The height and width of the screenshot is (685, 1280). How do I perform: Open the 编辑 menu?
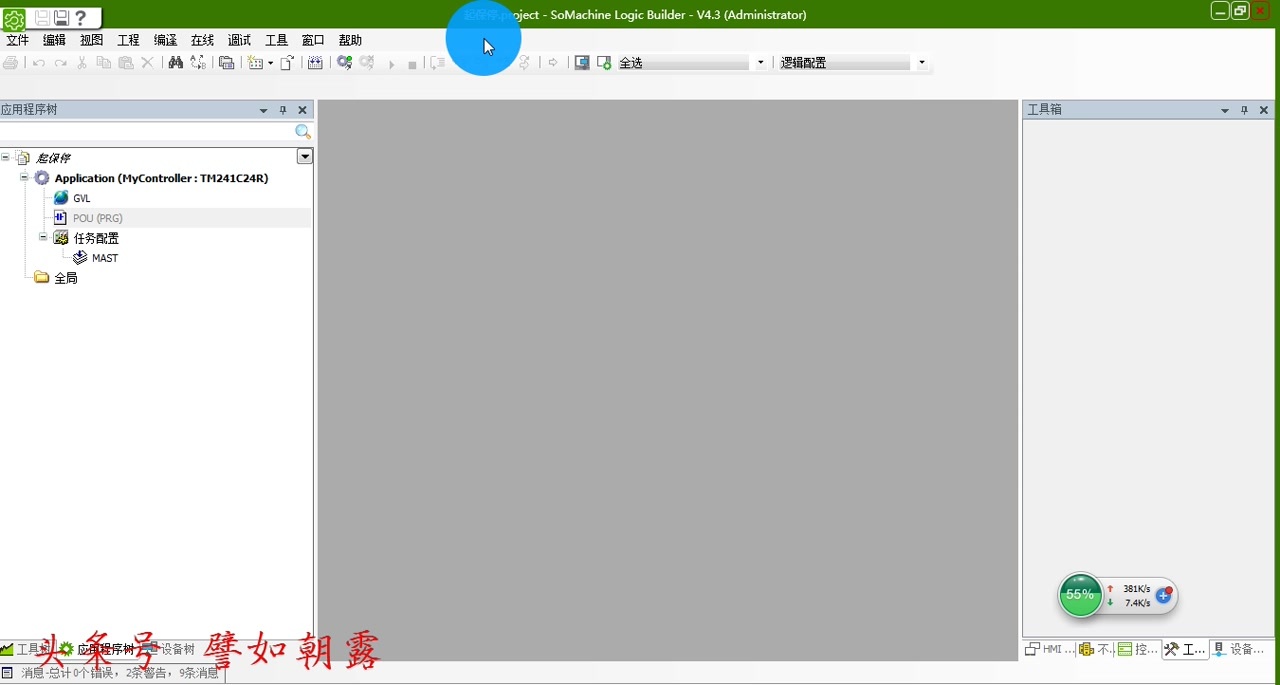(x=54, y=40)
